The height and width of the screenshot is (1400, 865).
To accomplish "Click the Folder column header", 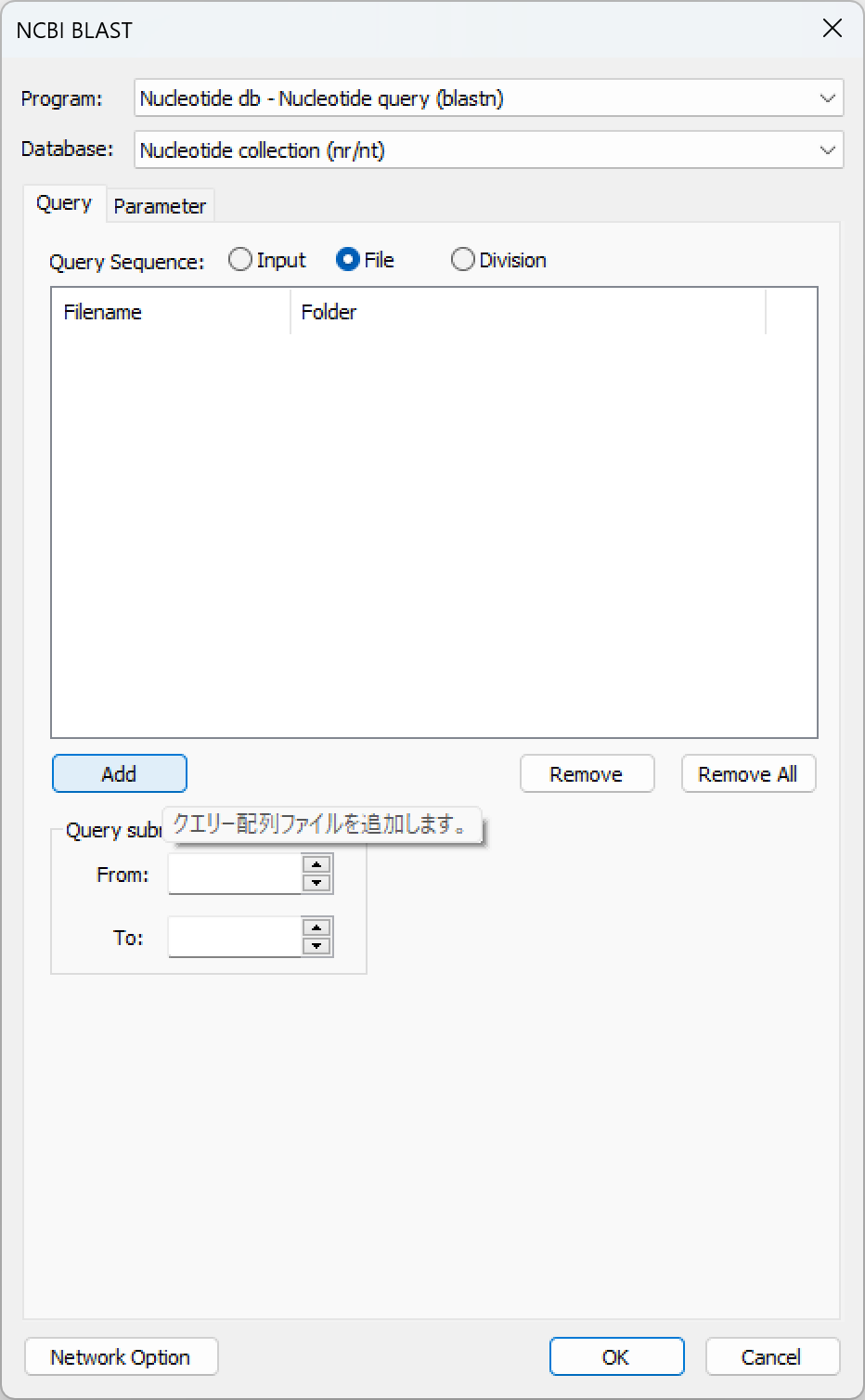I will pos(528,312).
